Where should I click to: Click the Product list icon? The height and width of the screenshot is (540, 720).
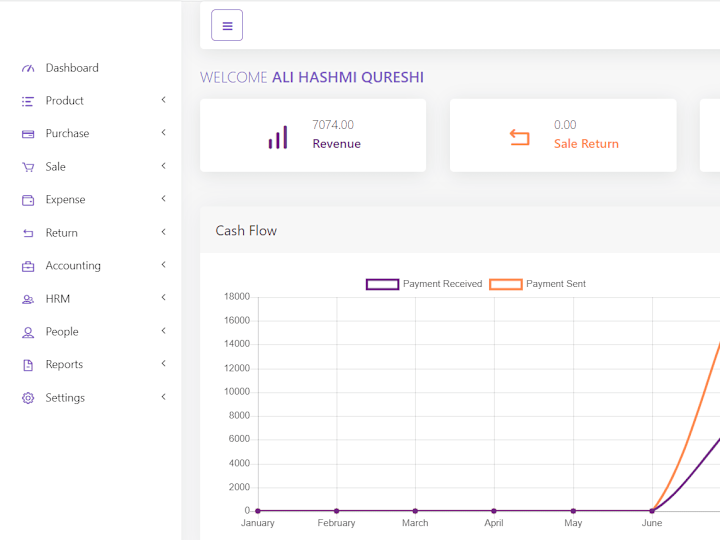pyautogui.click(x=28, y=101)
